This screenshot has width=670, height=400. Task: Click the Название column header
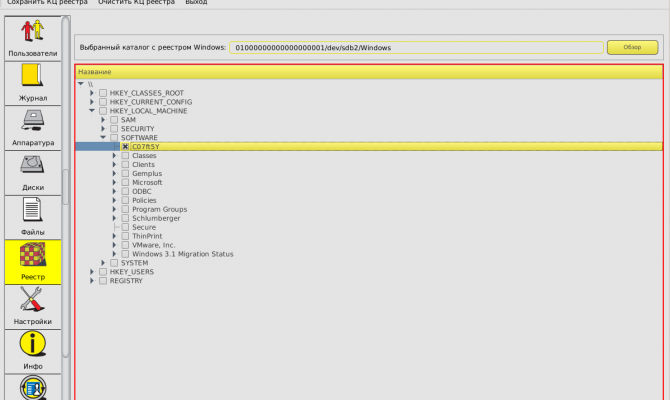pyautogui.click(x=369, y=72)
